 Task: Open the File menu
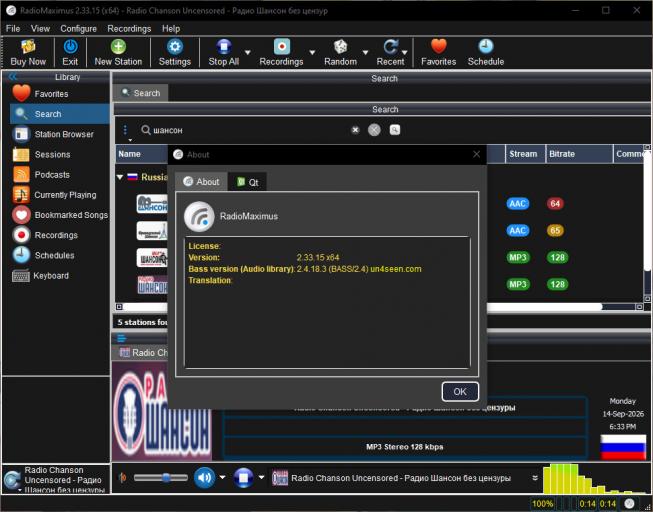point(13,28)
